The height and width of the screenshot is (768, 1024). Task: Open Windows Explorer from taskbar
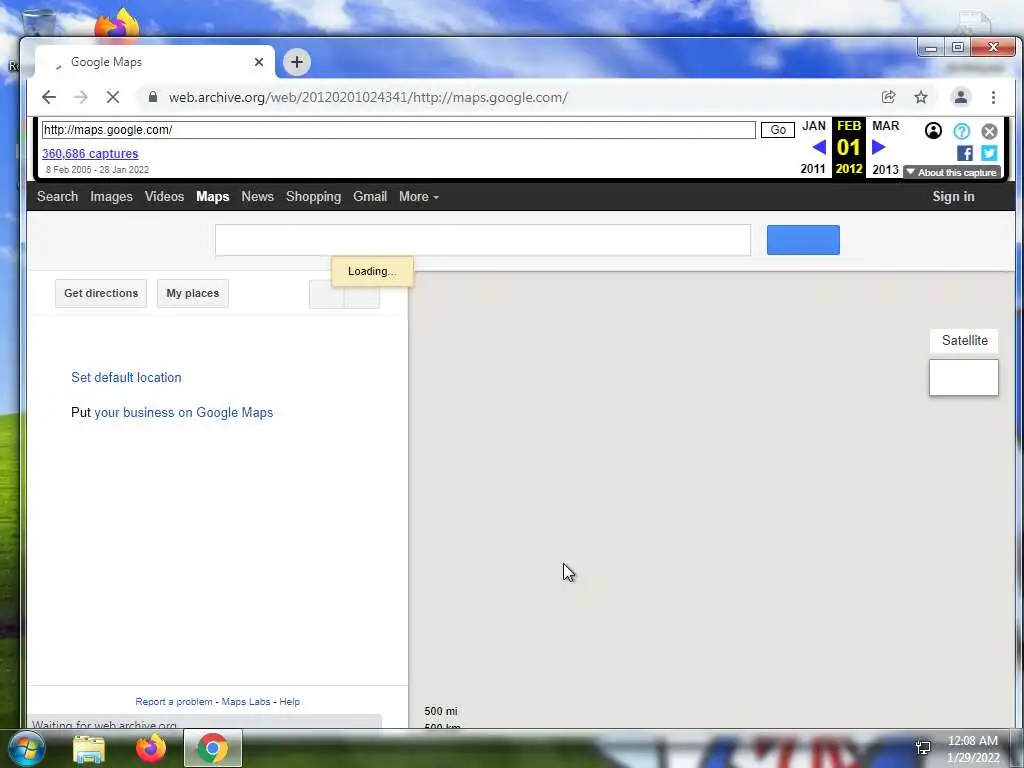89,748
